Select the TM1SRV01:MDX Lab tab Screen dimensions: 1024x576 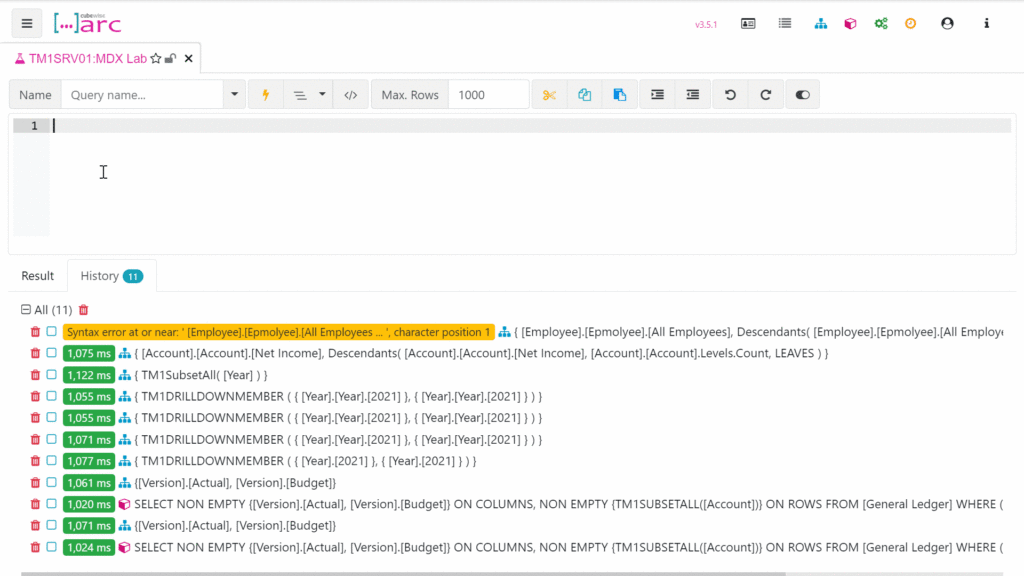pos(88,59)
